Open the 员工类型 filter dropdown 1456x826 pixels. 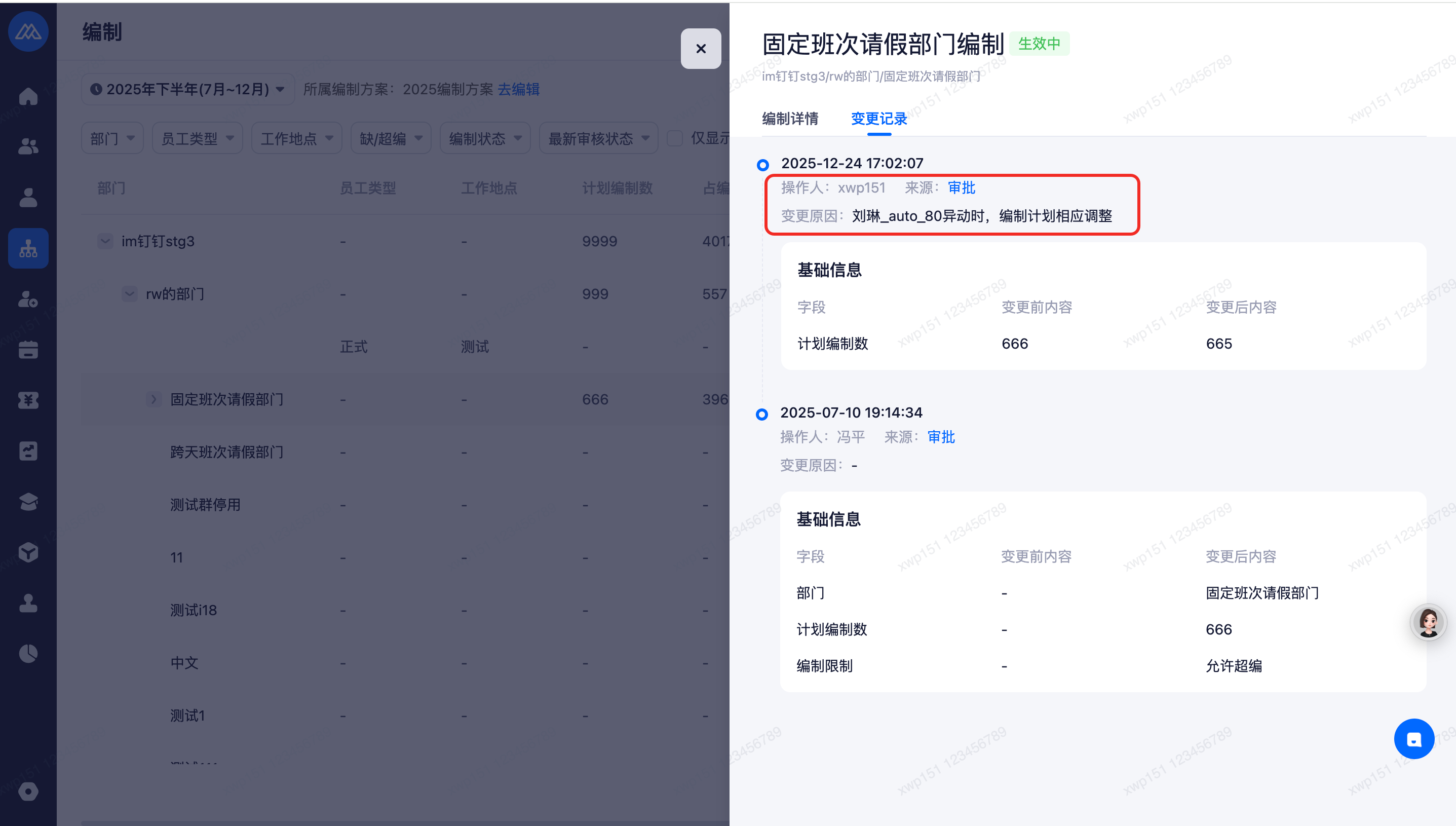point(197,138)
